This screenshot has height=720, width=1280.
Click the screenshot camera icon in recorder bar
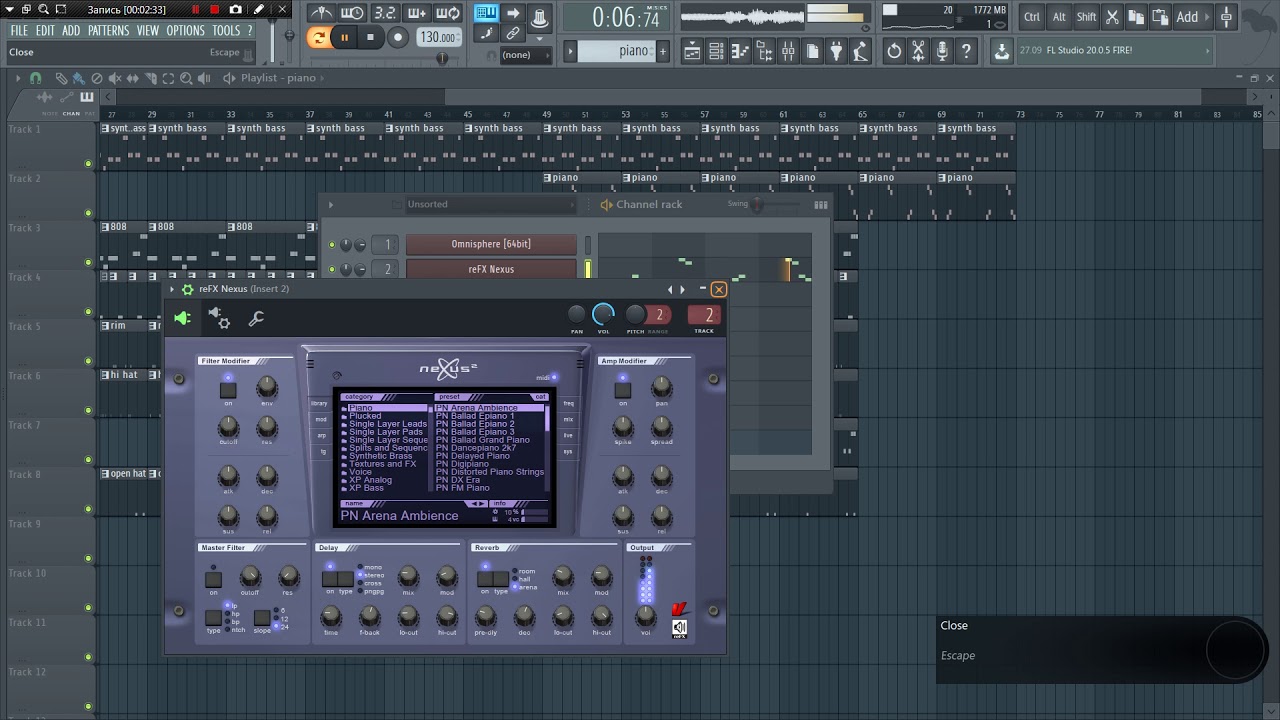(x=236, y=9)
